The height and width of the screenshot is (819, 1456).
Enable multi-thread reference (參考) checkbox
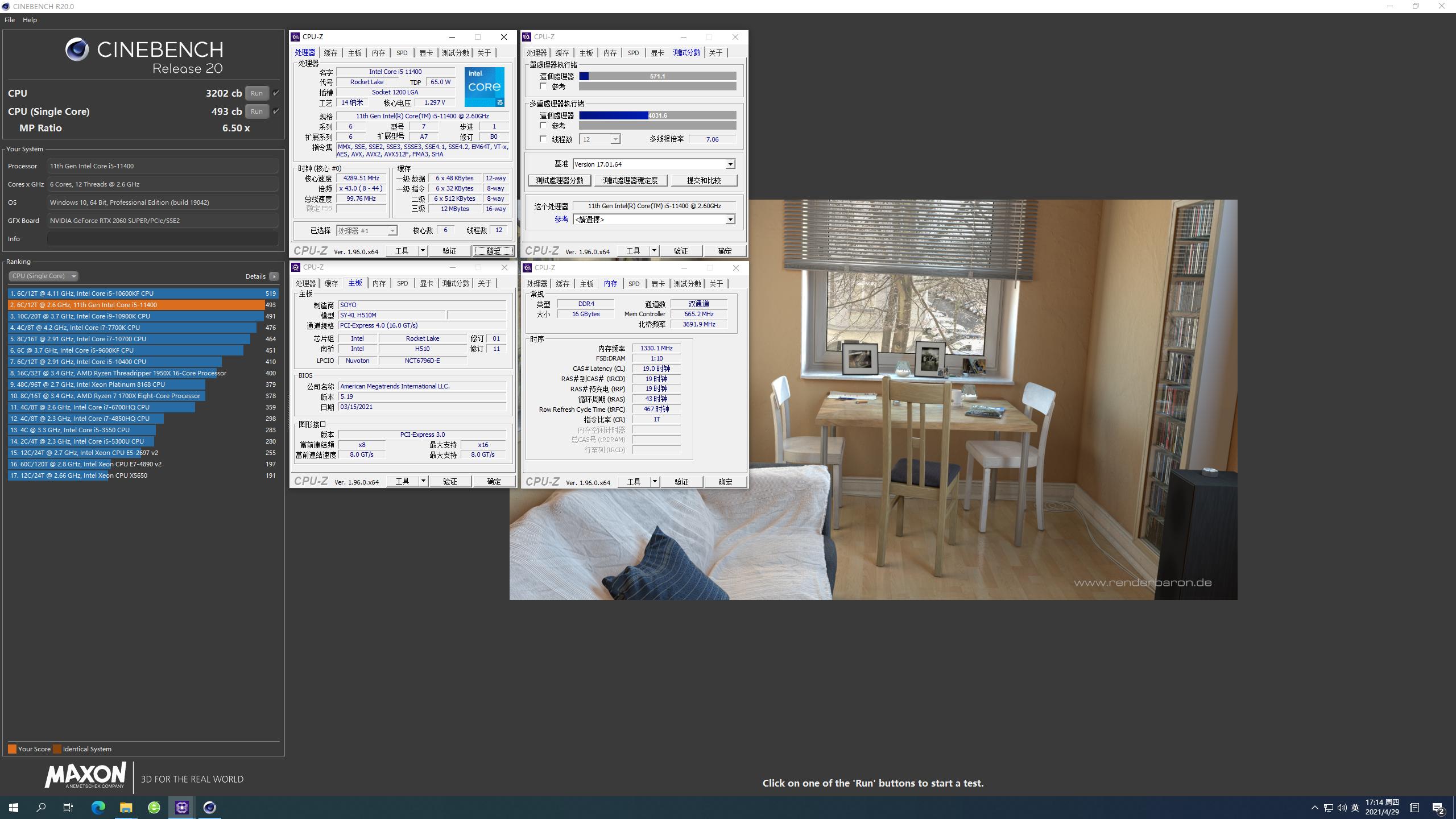pos(543,126)
